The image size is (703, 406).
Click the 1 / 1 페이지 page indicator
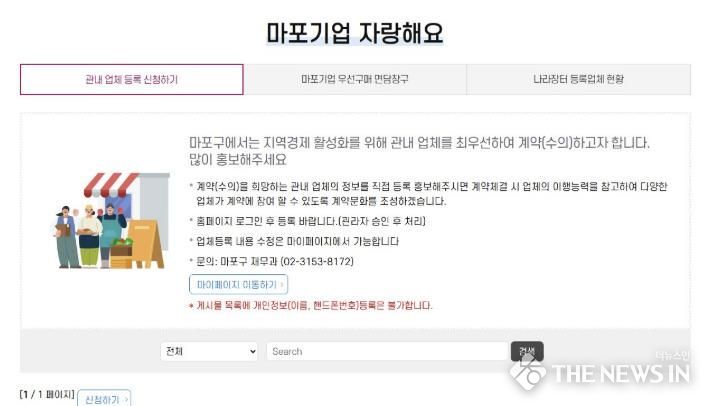[x=47, y=394]
